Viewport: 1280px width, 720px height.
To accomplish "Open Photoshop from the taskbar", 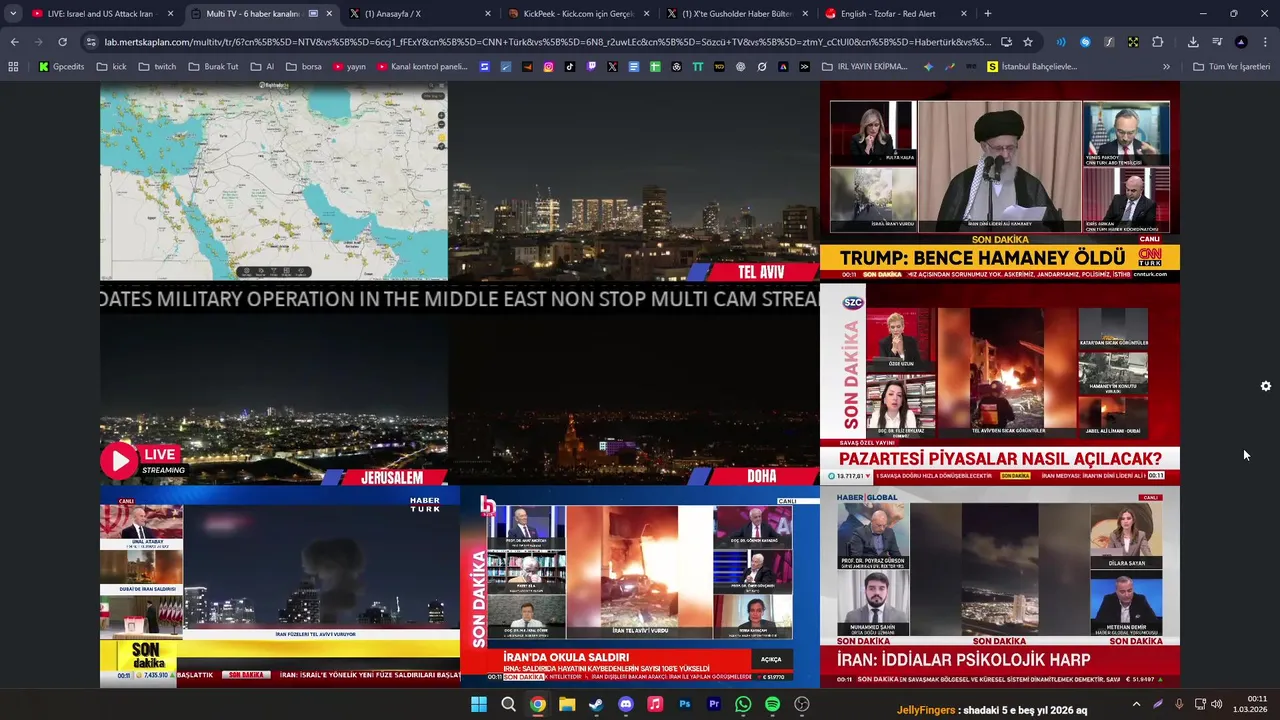I will pyautogui.click(x=685, y=704).
